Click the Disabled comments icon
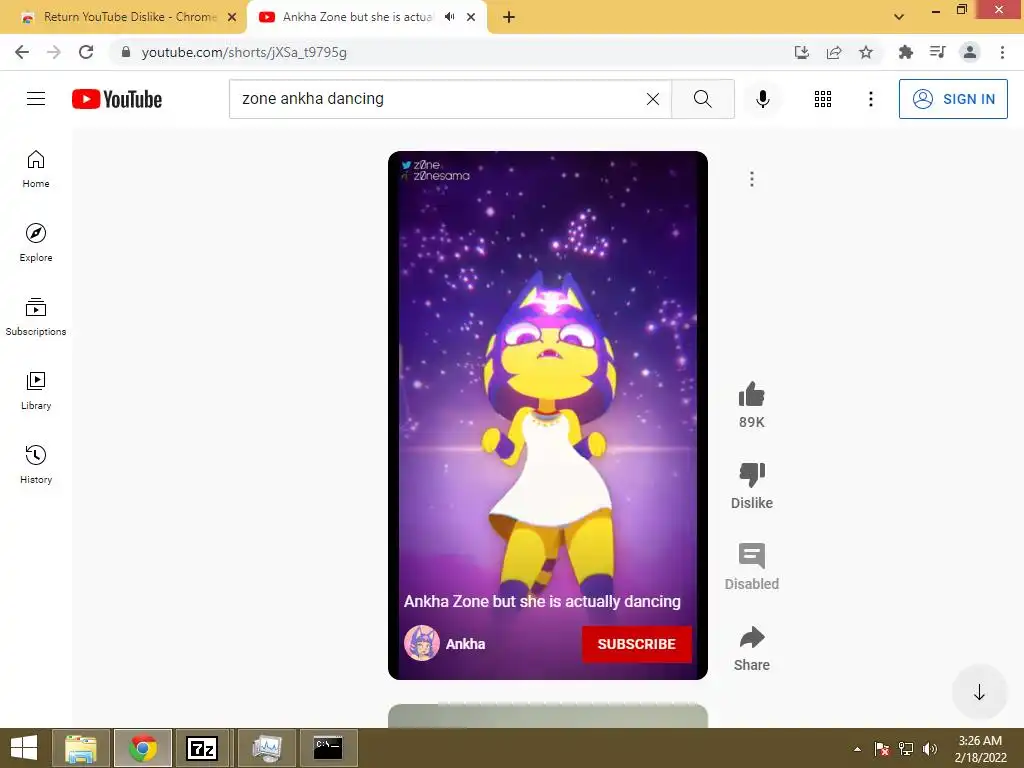The width and height of the screenshot is (1024, 768). [x=752, y=556]
